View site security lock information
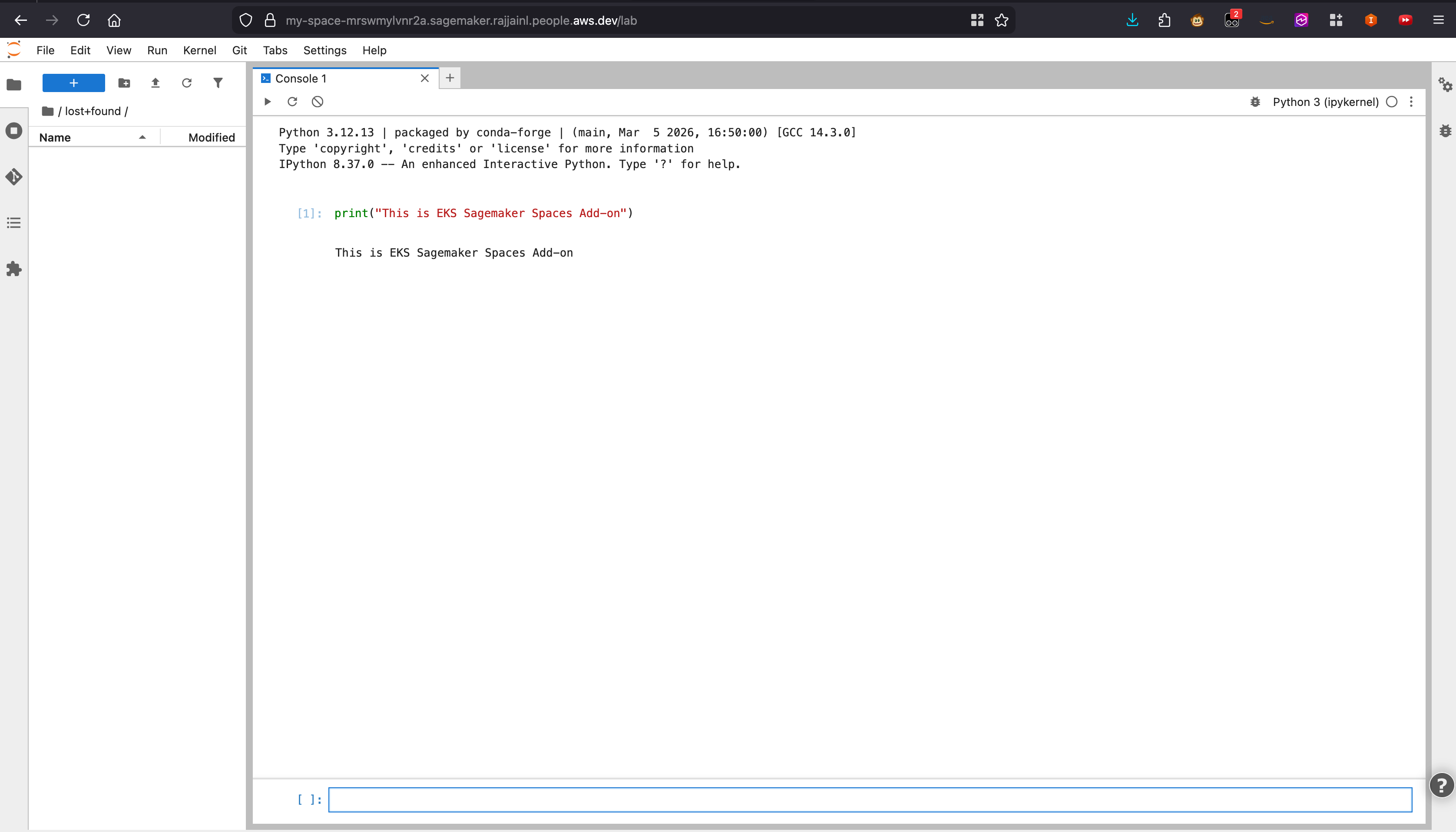The width and height of the screenshot is (1456, 832). pos(270,20)
